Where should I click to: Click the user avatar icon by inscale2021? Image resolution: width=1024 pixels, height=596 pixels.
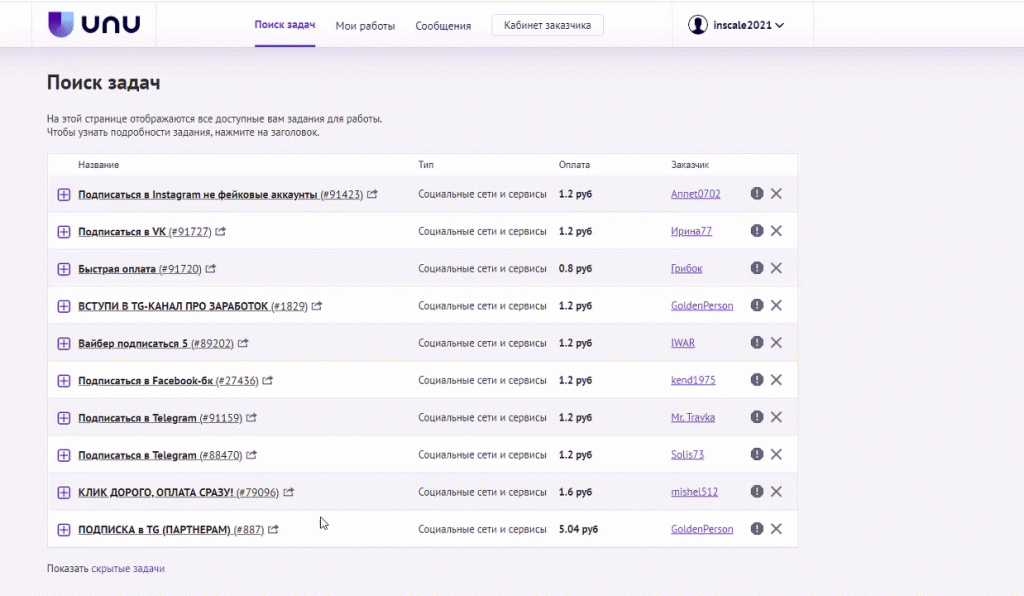point(698,25)
